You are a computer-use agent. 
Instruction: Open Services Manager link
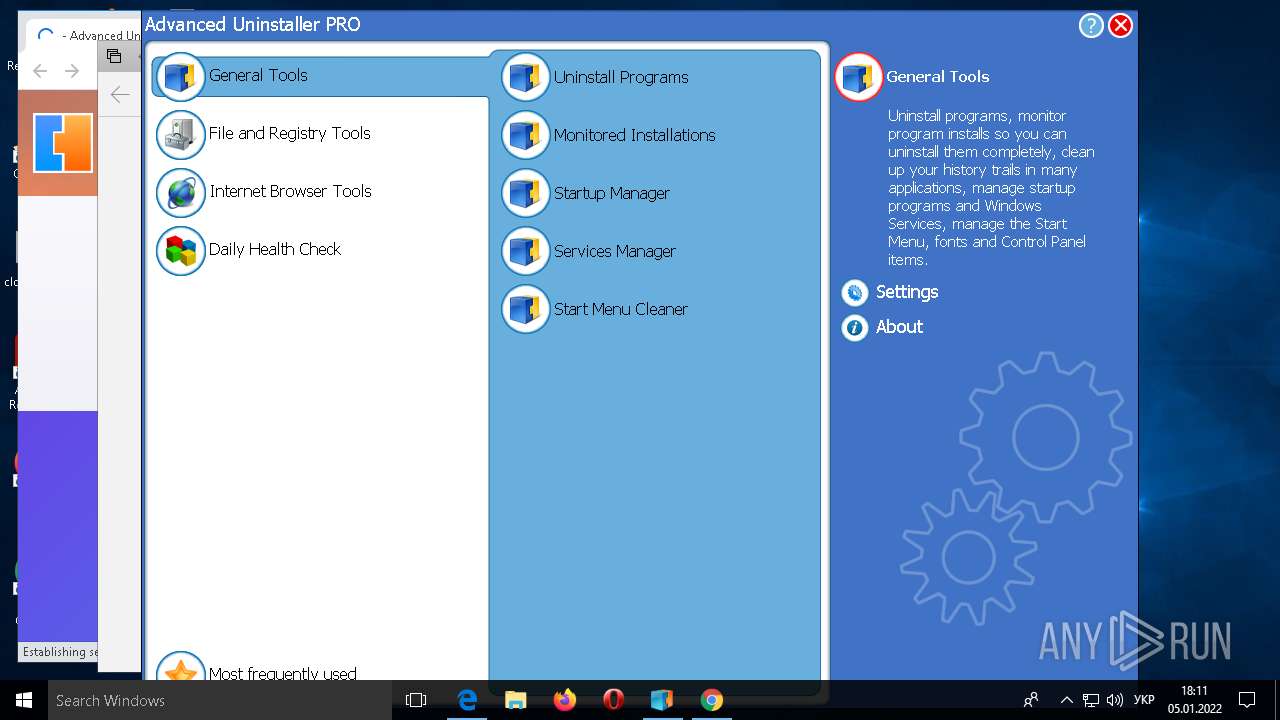point(615,251)
